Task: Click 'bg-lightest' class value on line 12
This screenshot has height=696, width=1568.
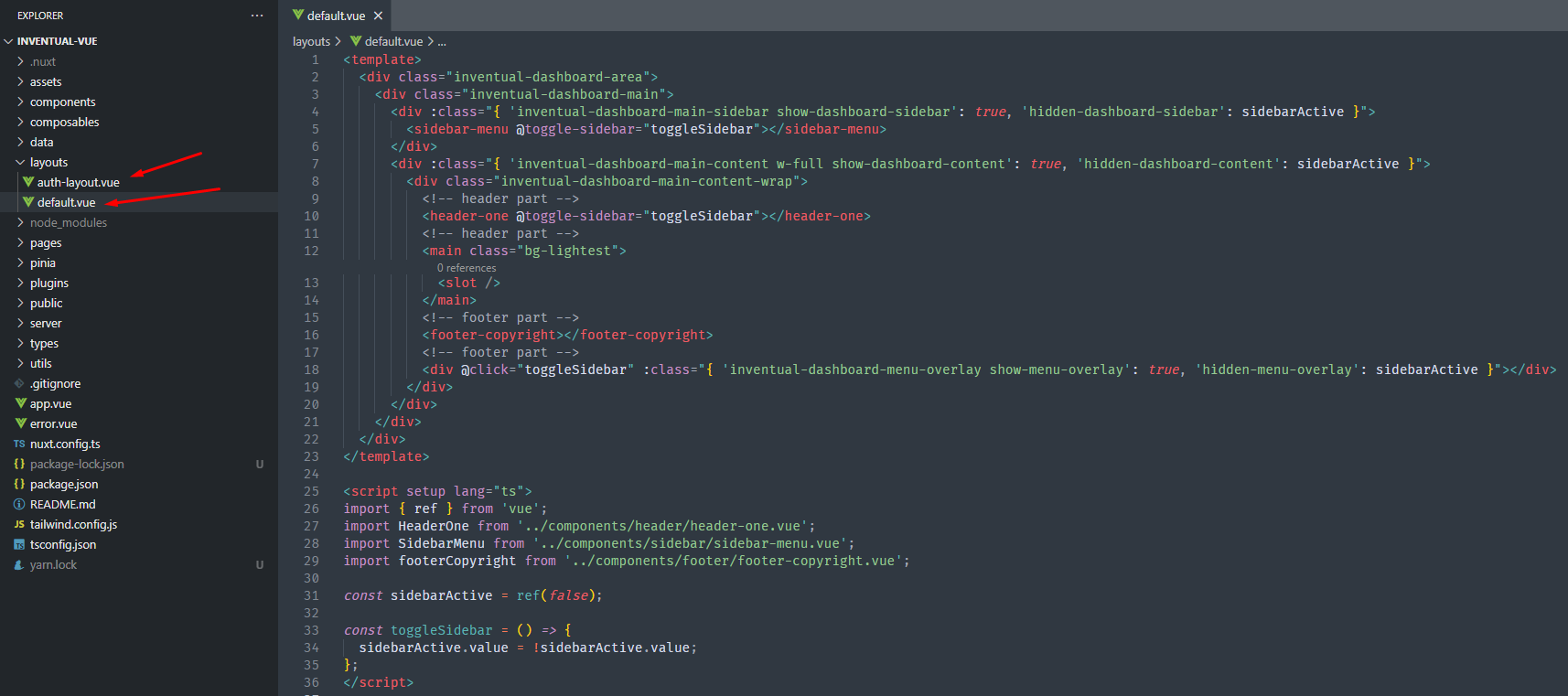Action: pyautogui.click(x=567, y=251)
